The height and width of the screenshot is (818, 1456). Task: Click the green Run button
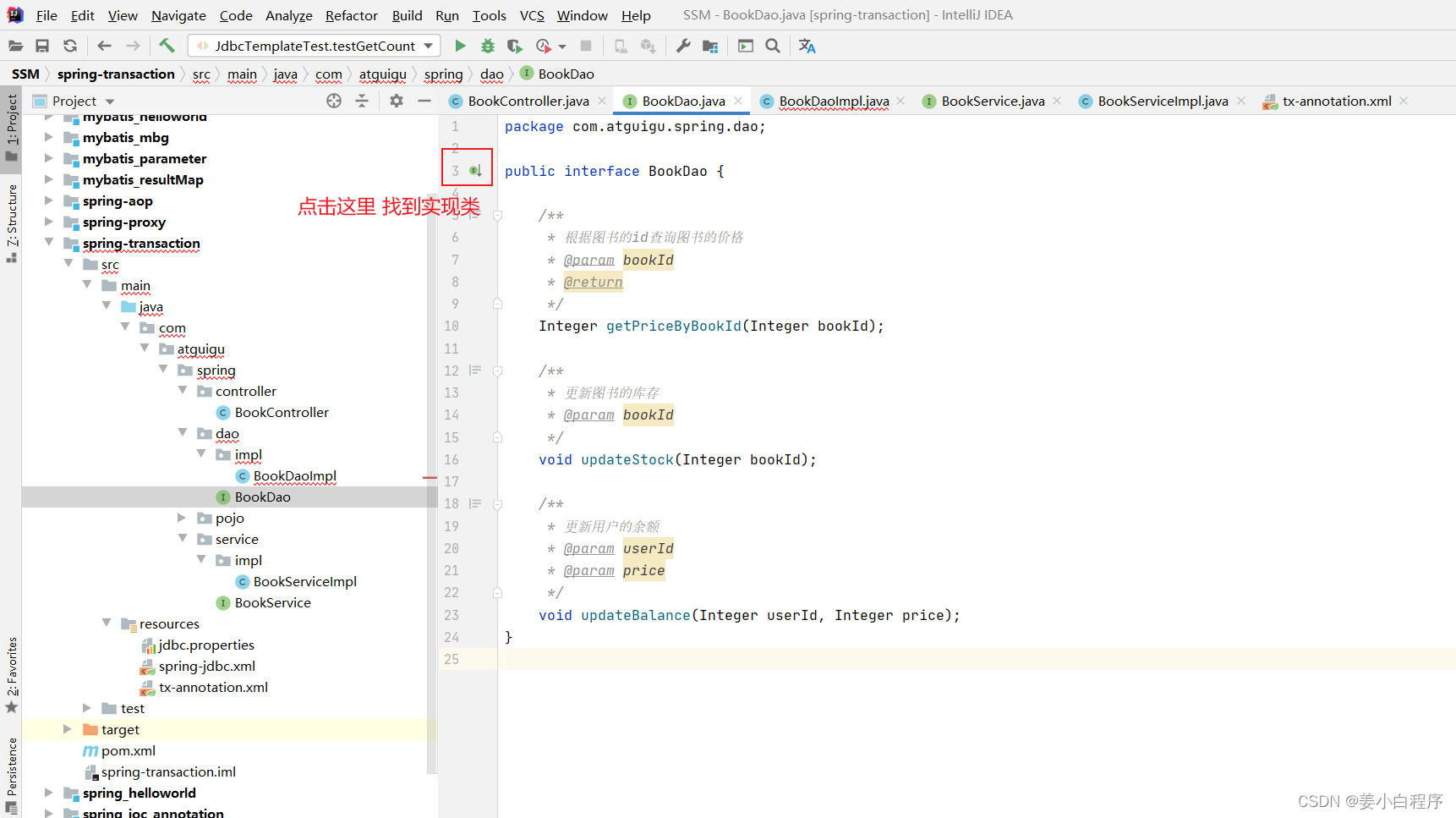pyautogui.click(x=460, y=46)
